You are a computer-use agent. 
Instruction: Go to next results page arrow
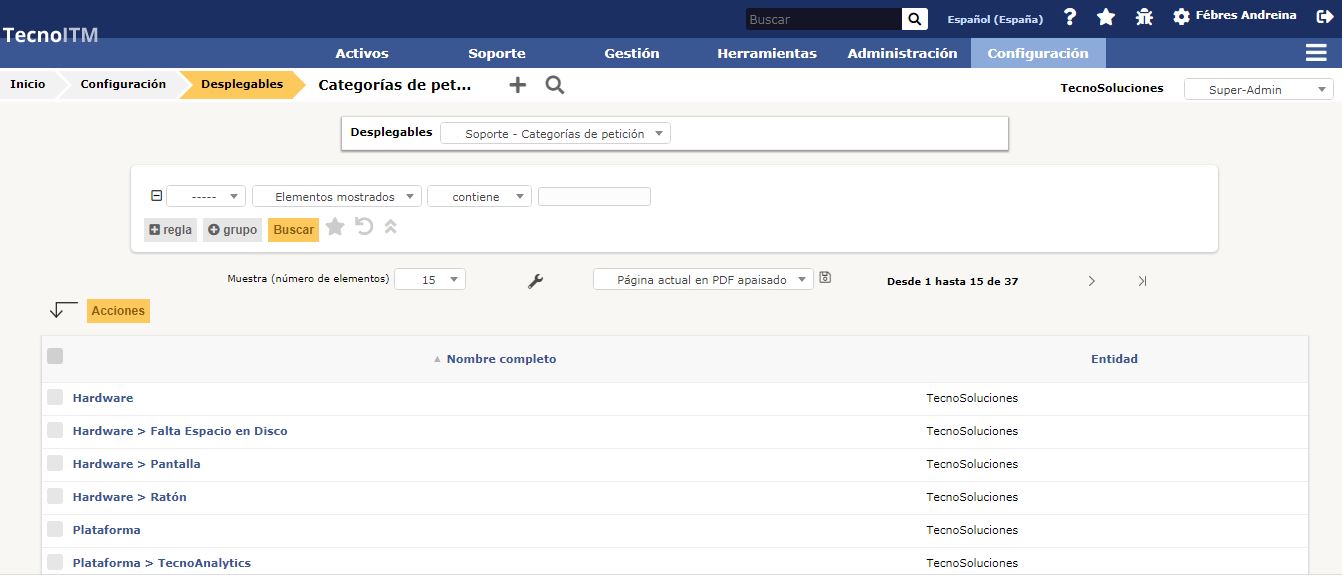(1092, 282)
